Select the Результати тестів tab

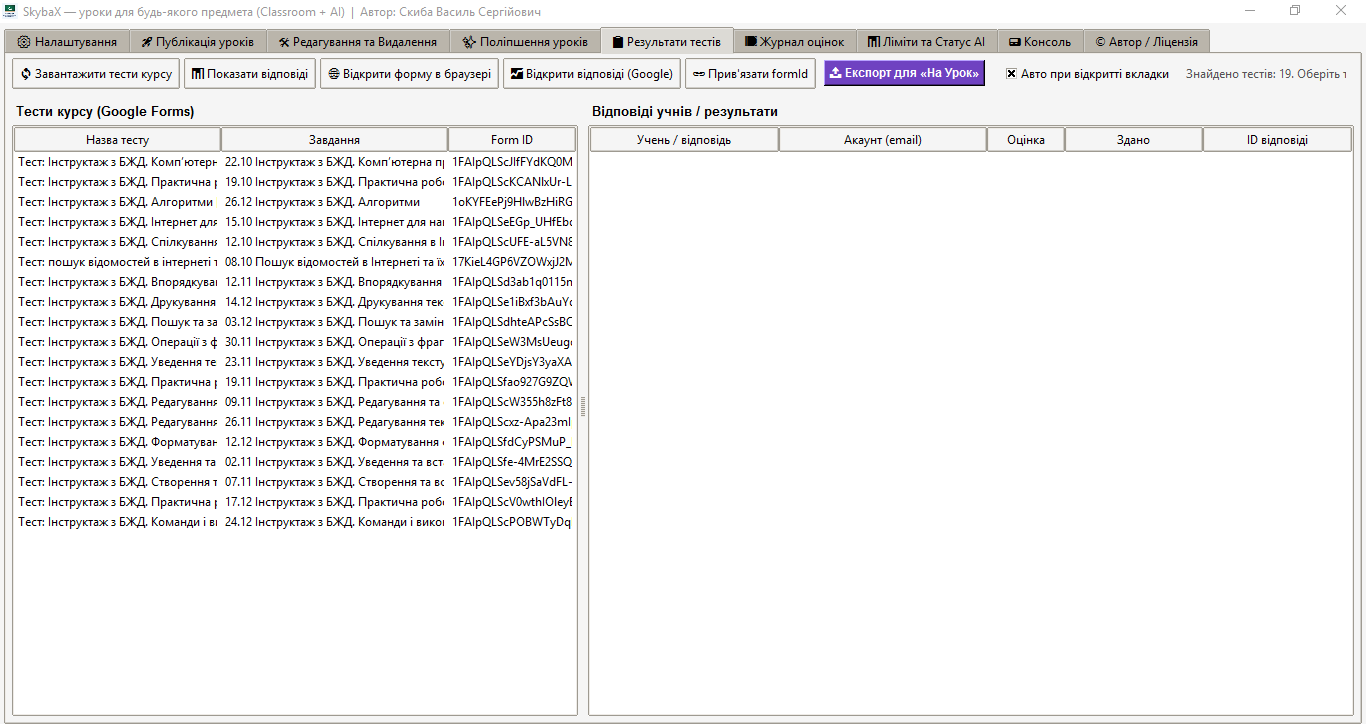(x=666, y=41)
